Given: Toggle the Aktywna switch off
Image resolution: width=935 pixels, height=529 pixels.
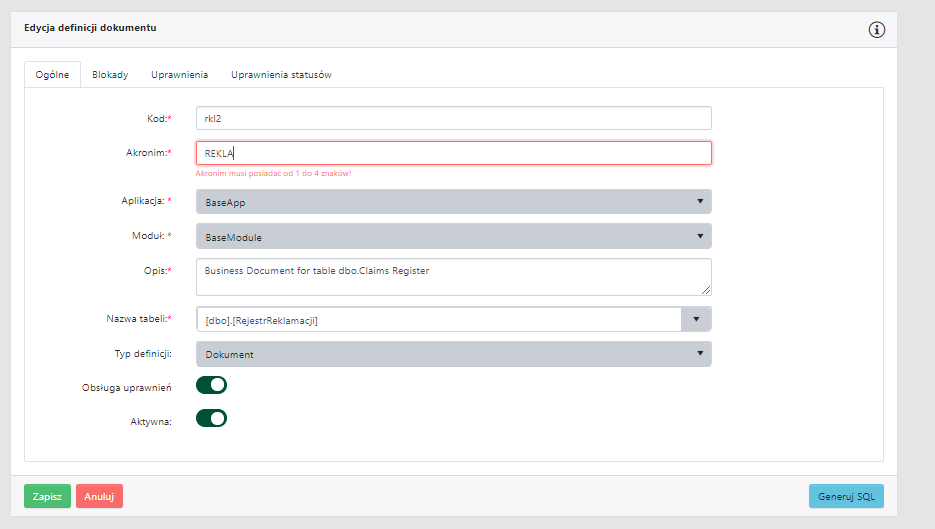Looking at the screenshot, I should click(211, 418).
